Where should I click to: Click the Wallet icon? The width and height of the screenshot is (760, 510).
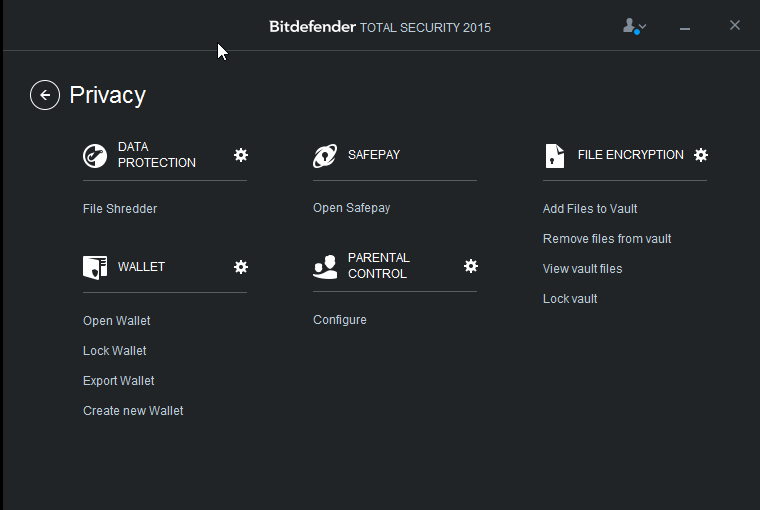tap(95, 267)
